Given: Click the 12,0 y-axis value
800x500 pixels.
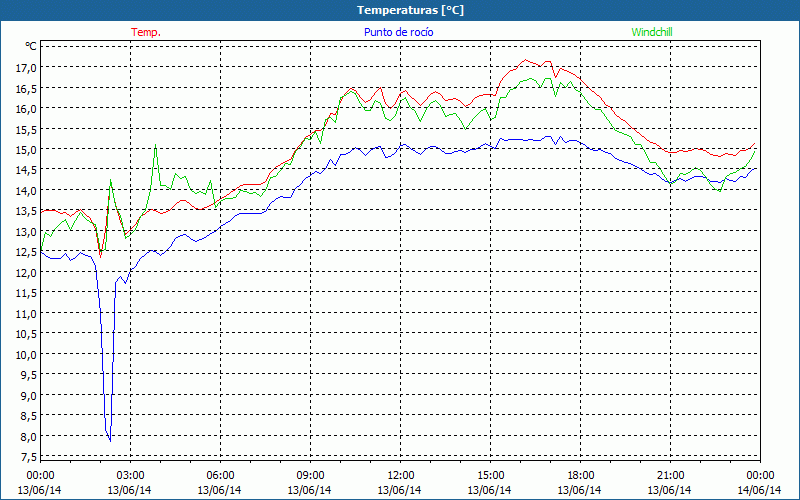Looking at the screenshot, I should pyautogui.click(x=27, y=272).
